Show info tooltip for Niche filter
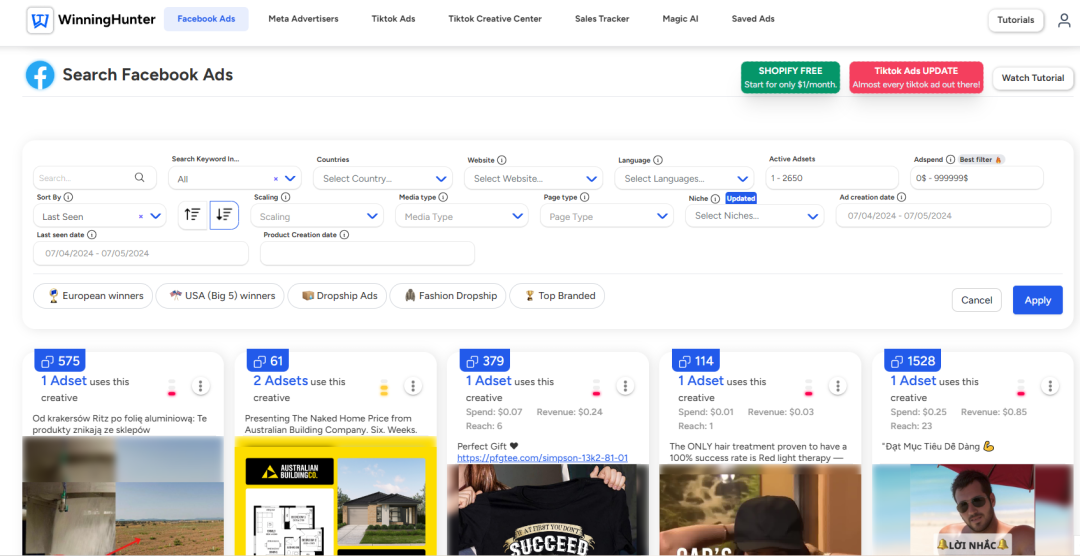The height and width of the screenshot is (556, 1080). point(715,198)
